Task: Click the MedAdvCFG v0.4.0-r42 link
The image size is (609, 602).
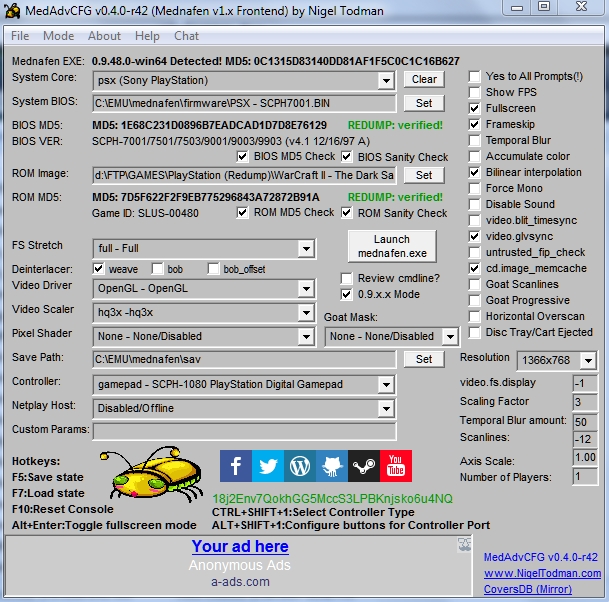Action: pyautogui.click(x=541, y=557)
